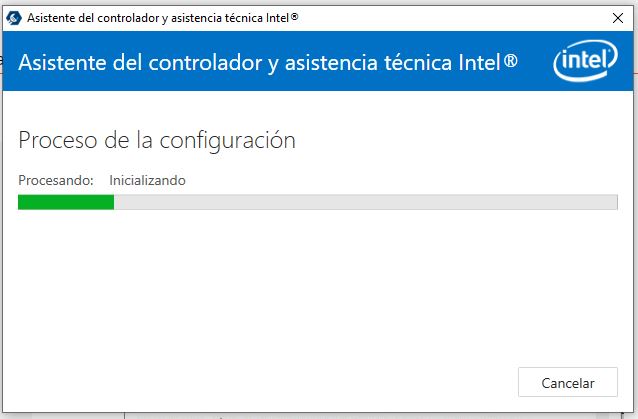Click the gray unfilled part of progress bar

point(365,202)
